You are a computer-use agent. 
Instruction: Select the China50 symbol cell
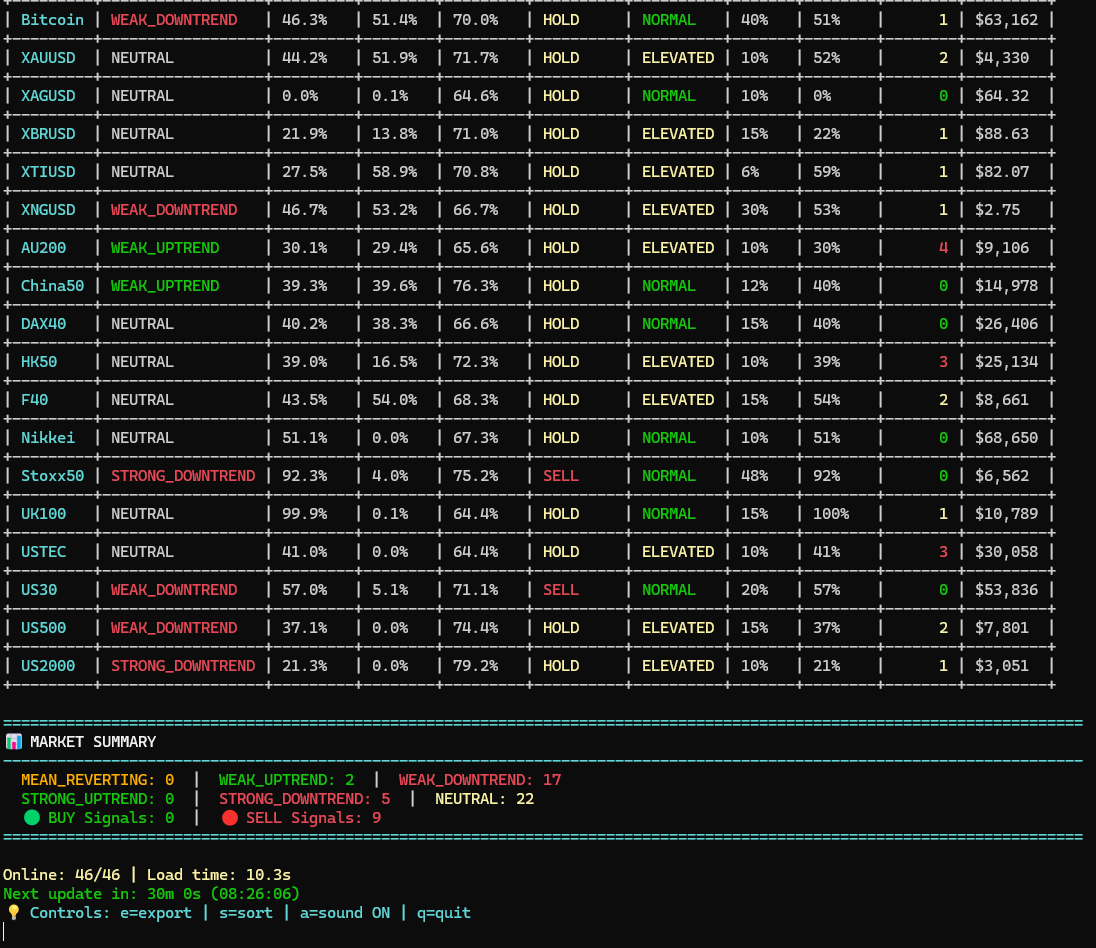(x=52, y=286)
